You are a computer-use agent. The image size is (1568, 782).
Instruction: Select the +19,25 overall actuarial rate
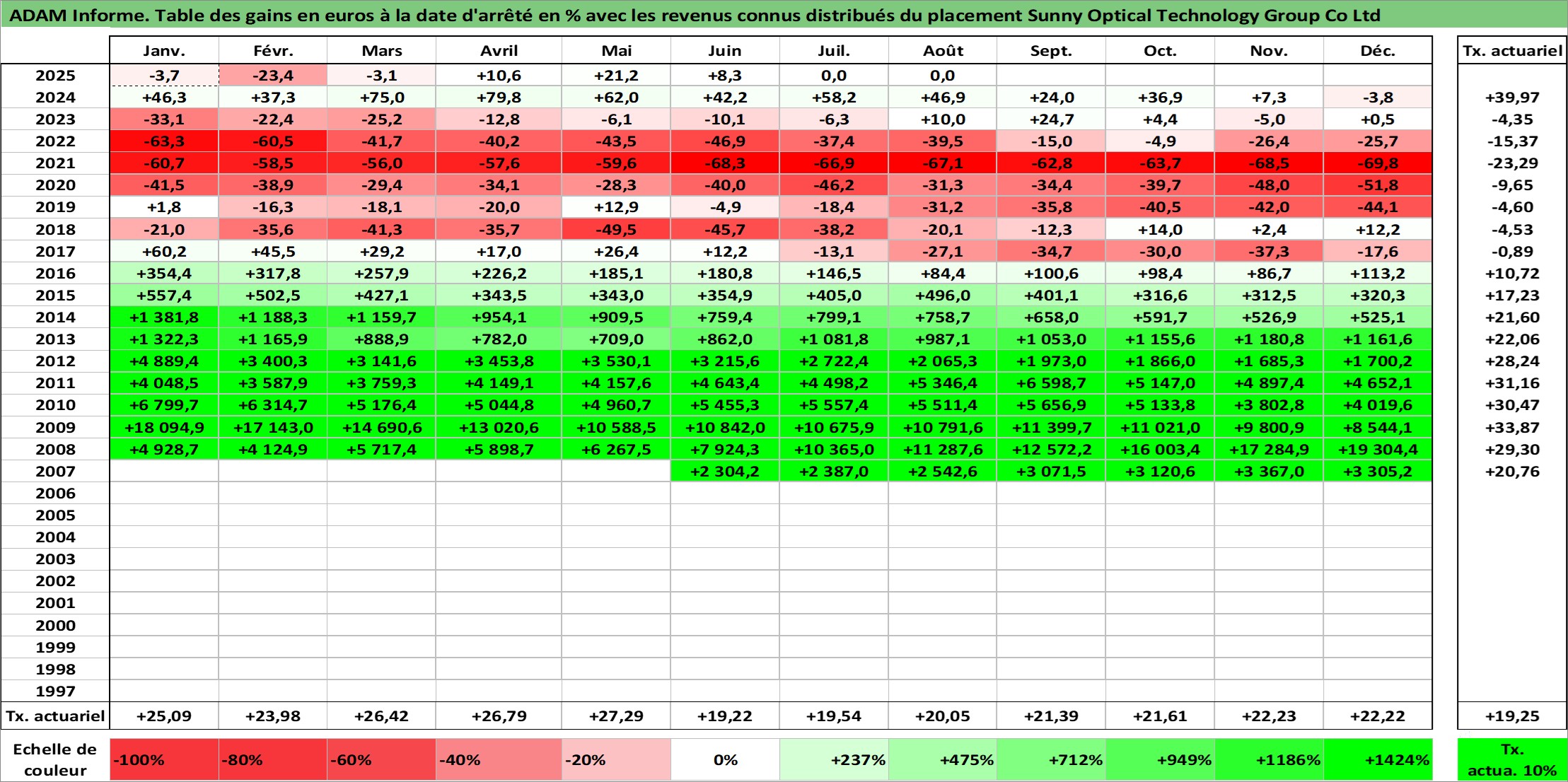tap(1512, 716)
